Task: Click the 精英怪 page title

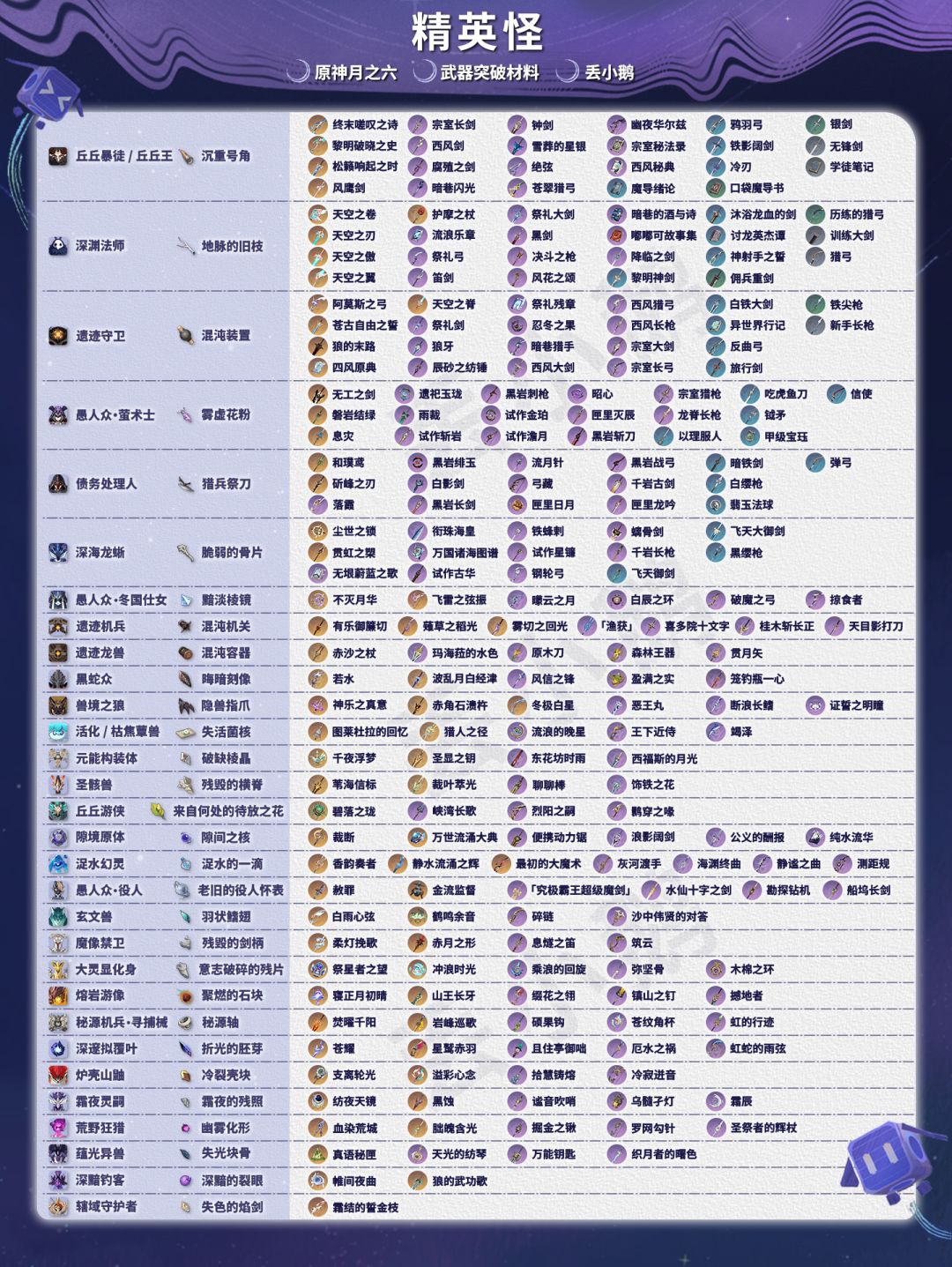Action: tap(477, 33)
